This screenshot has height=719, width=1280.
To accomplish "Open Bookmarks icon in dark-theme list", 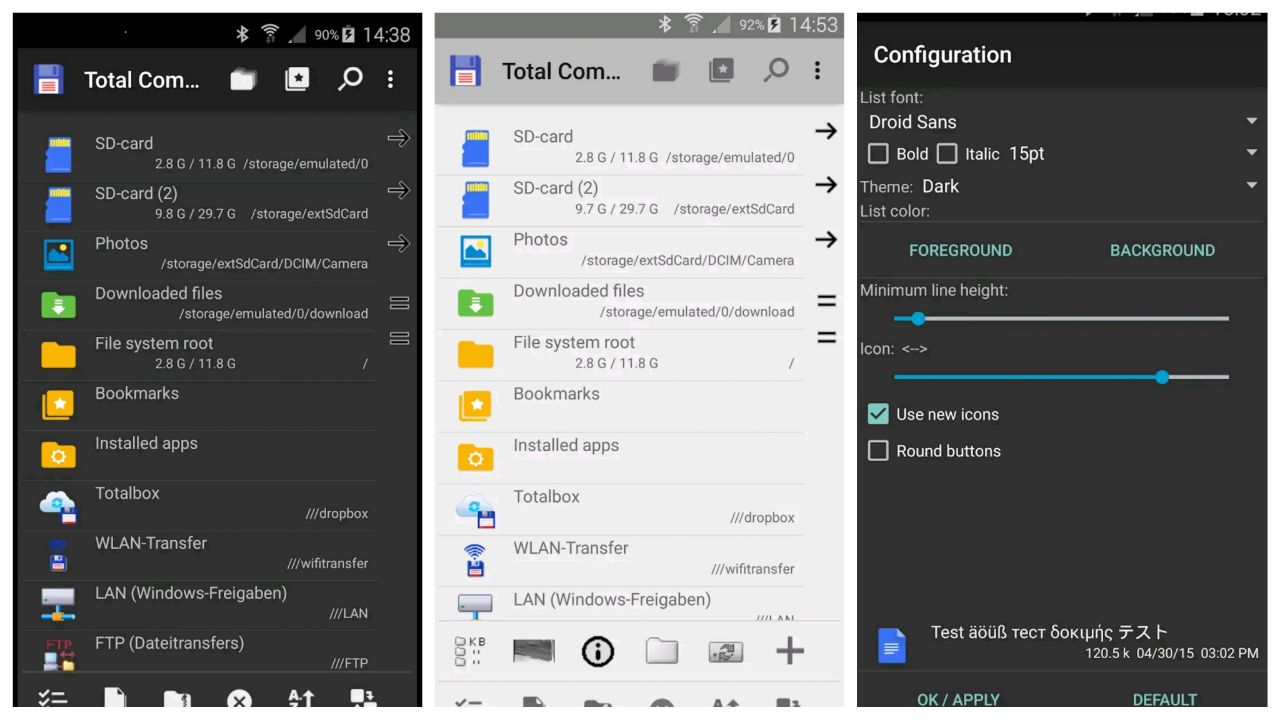I will [59, 405].
